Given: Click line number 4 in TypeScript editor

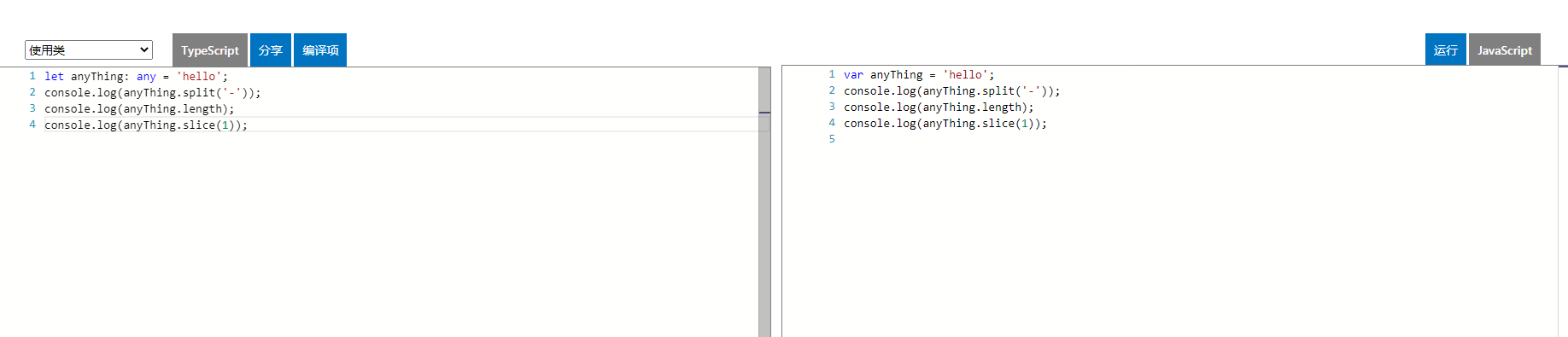Looking at the screenshot, I should click(32, 125).
